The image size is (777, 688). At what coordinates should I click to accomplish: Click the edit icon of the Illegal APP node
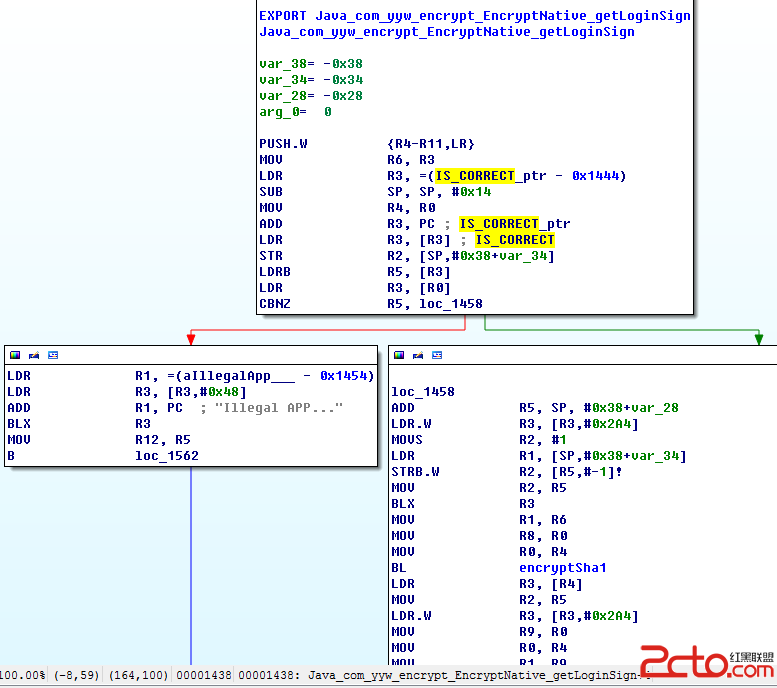click(x=34, y=355)
